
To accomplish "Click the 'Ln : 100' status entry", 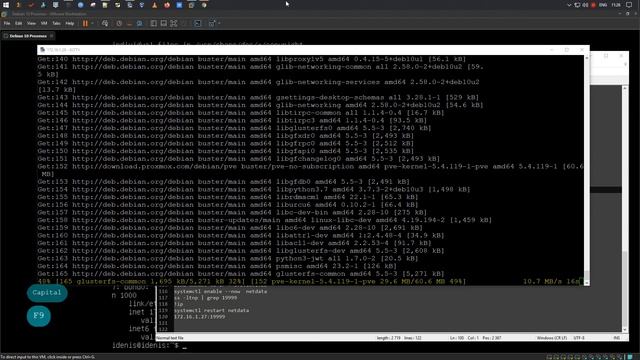I will click(456, 338).
